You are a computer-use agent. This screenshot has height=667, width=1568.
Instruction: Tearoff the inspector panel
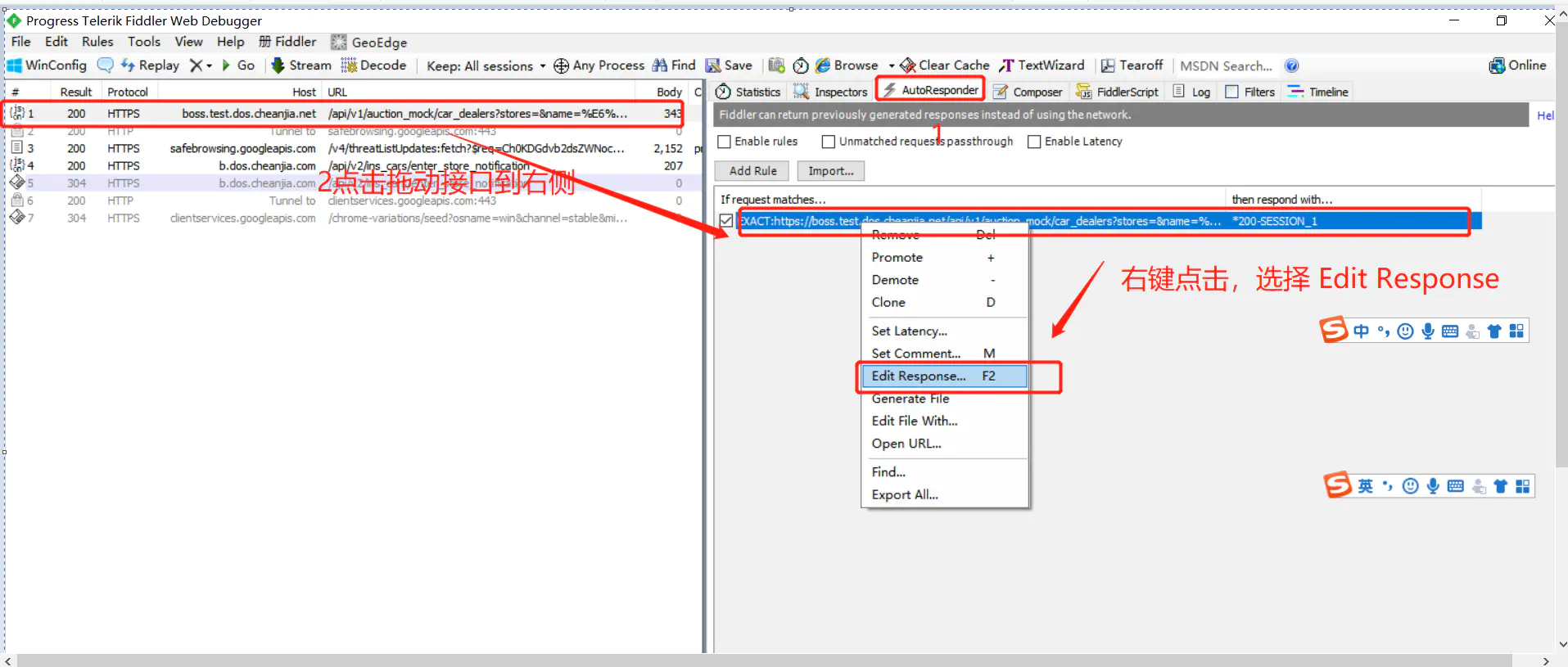1132,65
